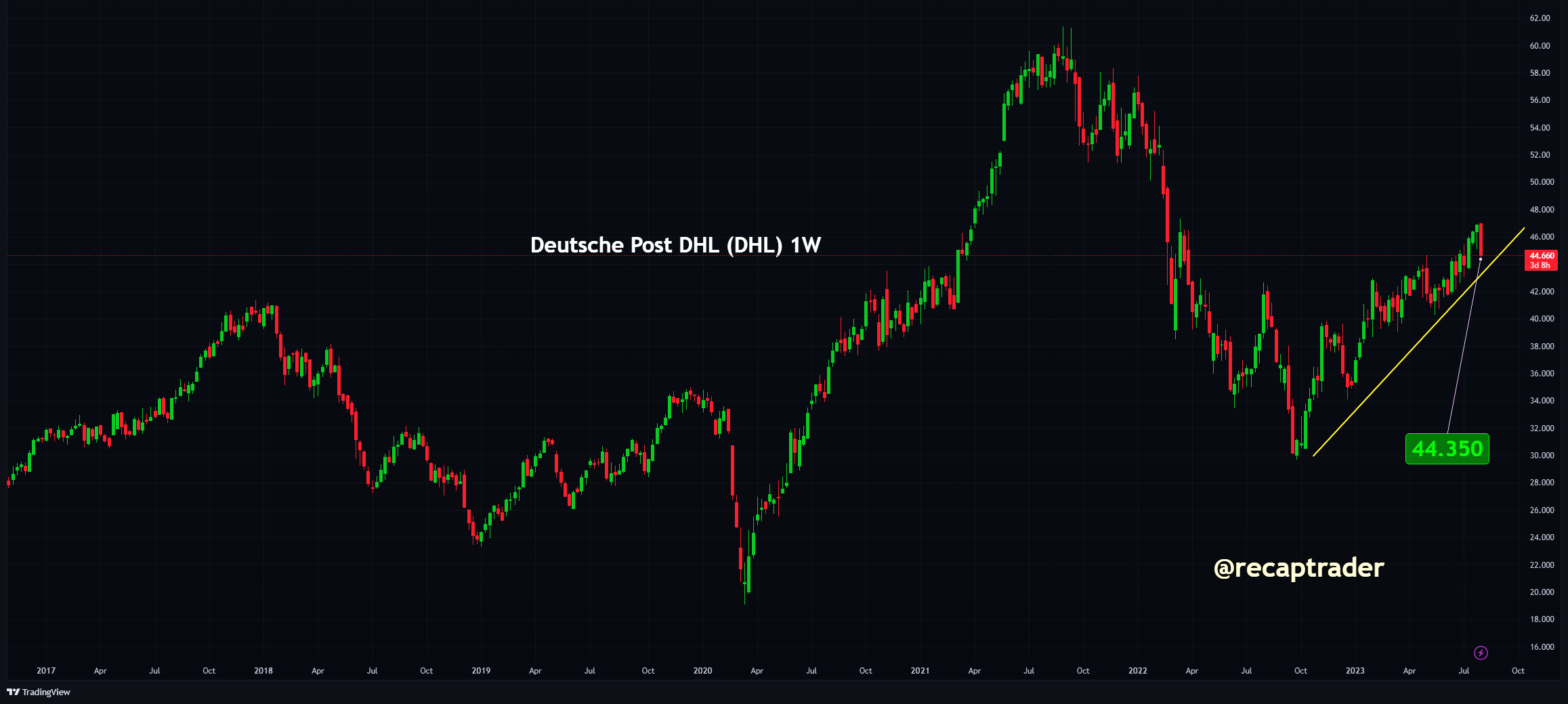Click the 36.000 price axis label
This screenshot has width=1568, height=704.
(1542, 374)
